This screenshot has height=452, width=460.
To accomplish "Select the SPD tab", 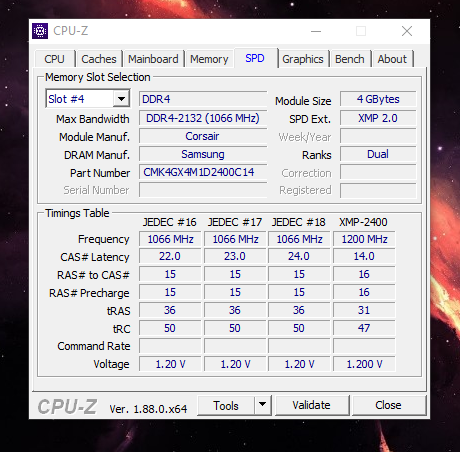I will coord(255,58).
